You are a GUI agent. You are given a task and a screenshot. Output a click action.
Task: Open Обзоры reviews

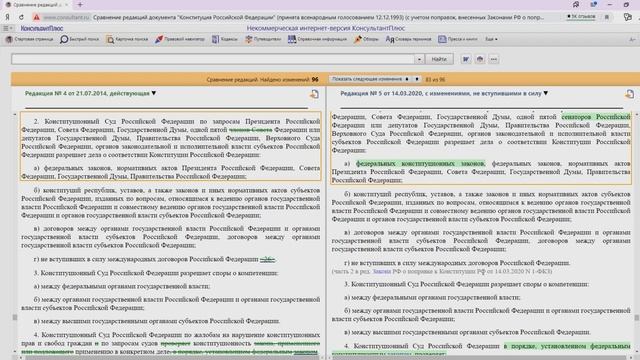[367, 39]
